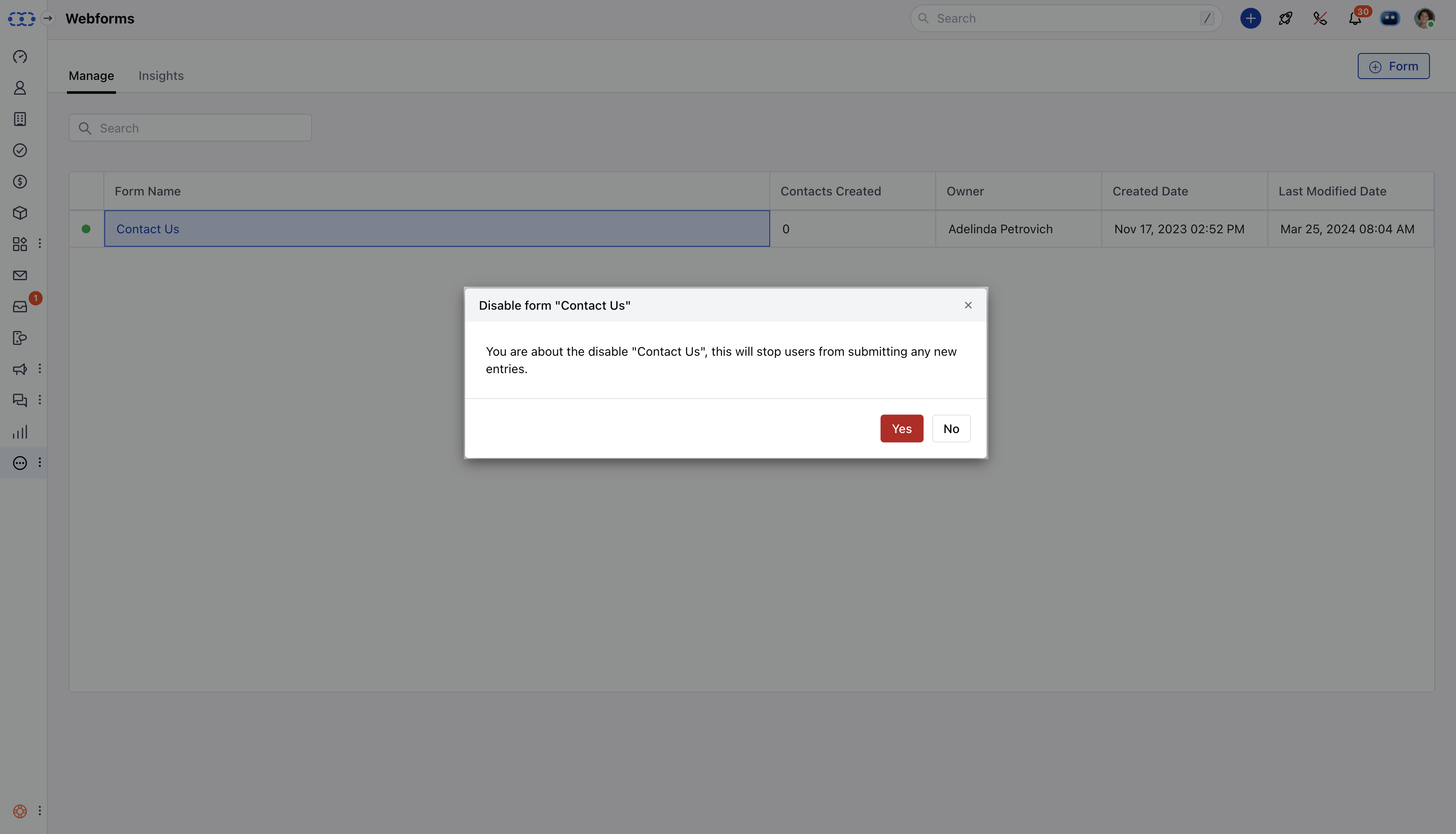This screenshot has height=834, width=1456.
Task: Click the blue plus quick-add icon
Action: [1250, 18]
